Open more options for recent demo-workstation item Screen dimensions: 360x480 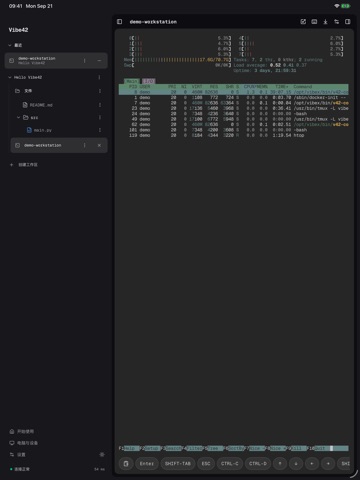84,61
